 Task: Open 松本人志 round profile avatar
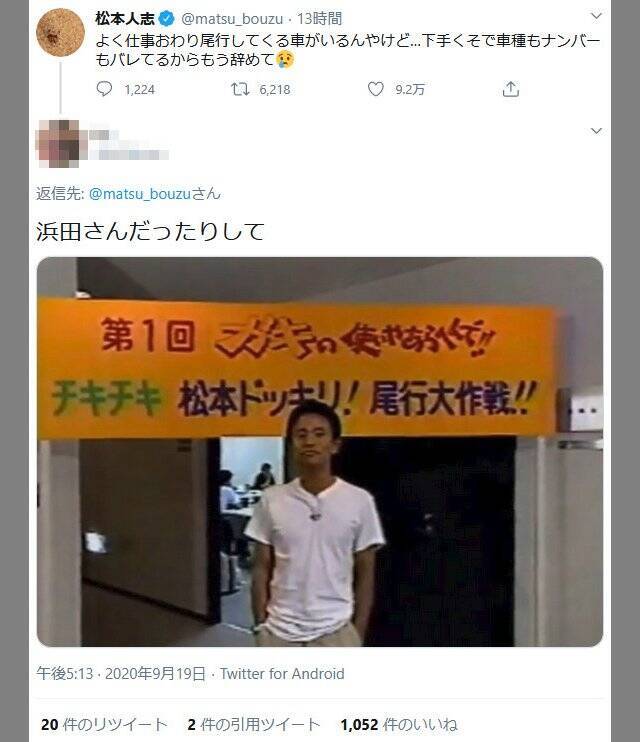[x=61, y=33]
